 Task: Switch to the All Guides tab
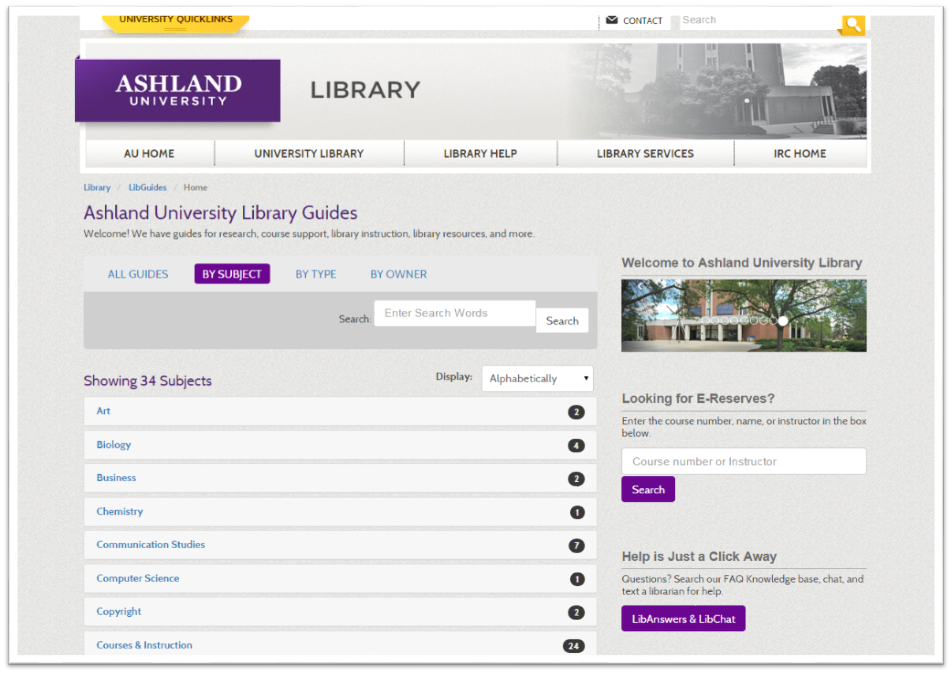click(138, 274)
